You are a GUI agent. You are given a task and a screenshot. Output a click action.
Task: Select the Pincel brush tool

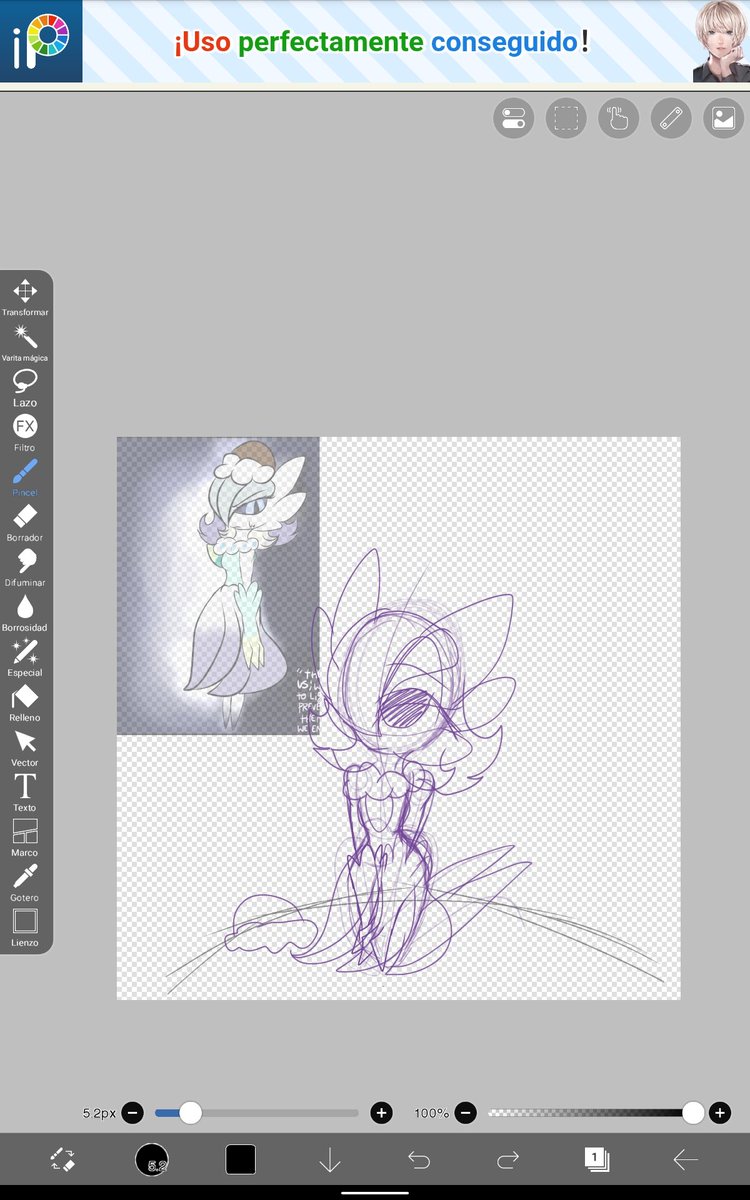click(x=25, y=477)
